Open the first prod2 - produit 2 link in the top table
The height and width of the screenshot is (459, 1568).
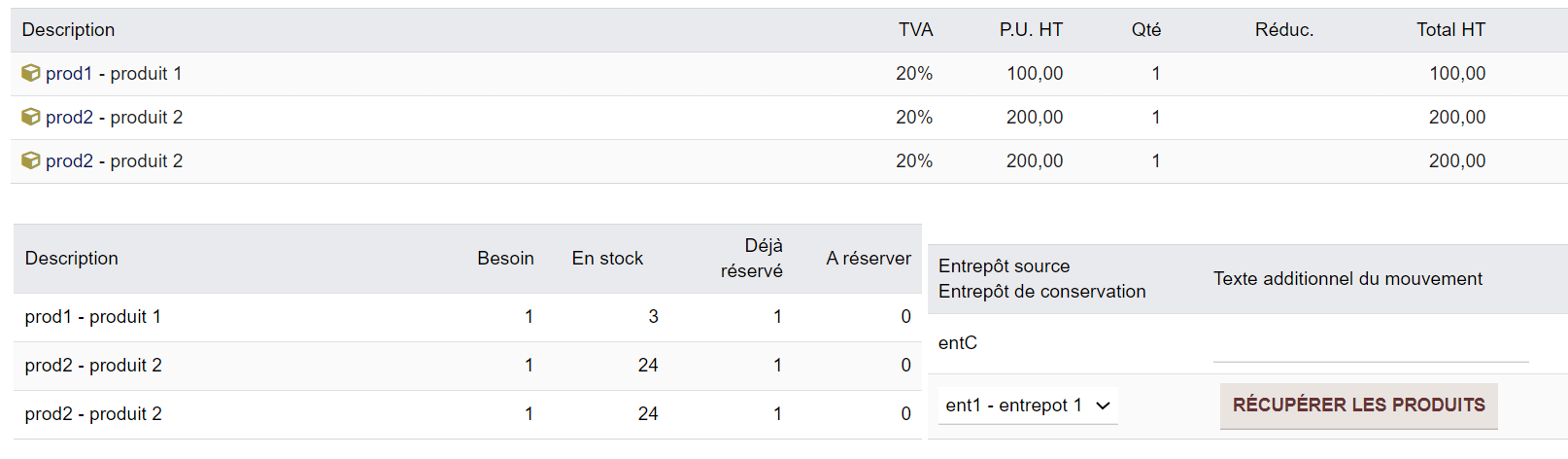coord(114,118)
